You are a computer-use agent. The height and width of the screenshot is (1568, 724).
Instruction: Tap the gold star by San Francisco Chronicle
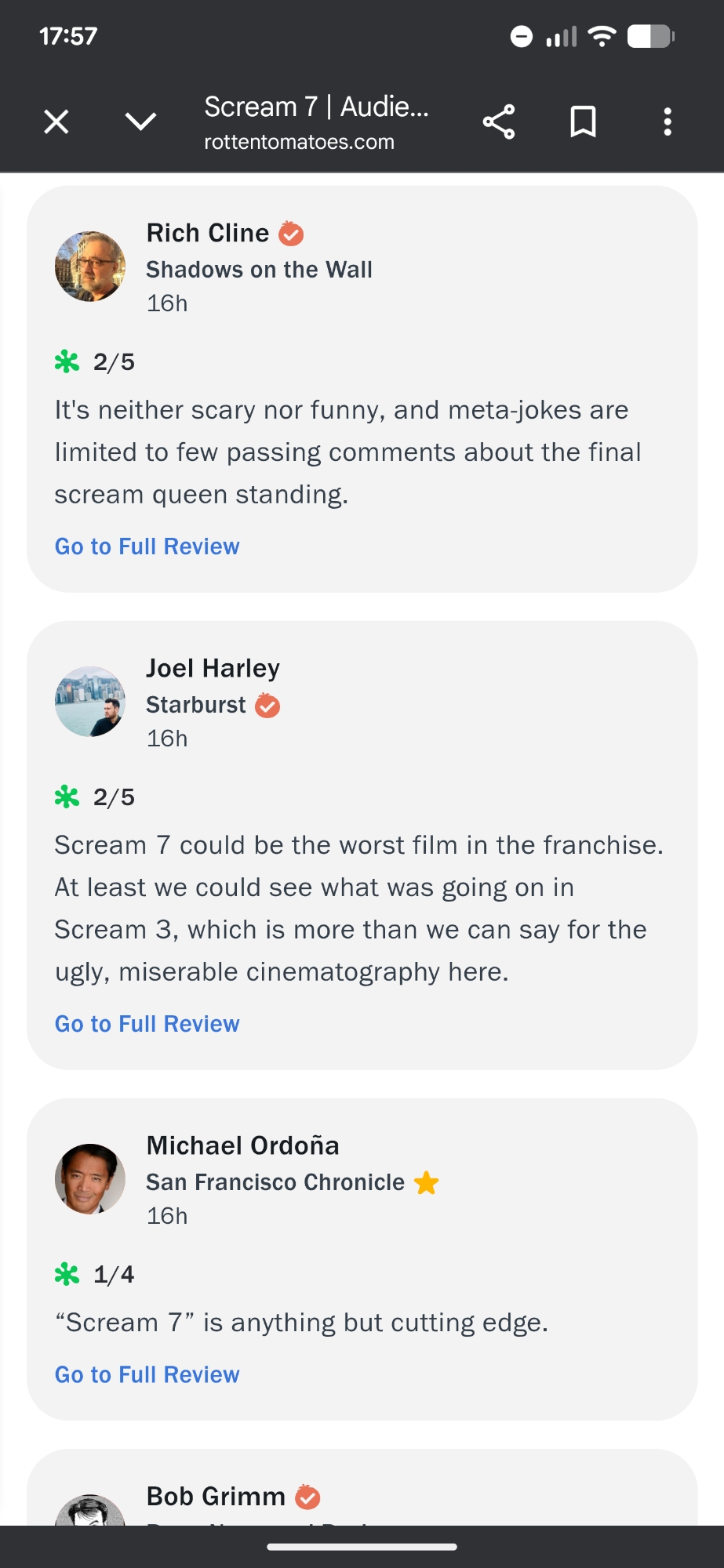(427, 1182)
